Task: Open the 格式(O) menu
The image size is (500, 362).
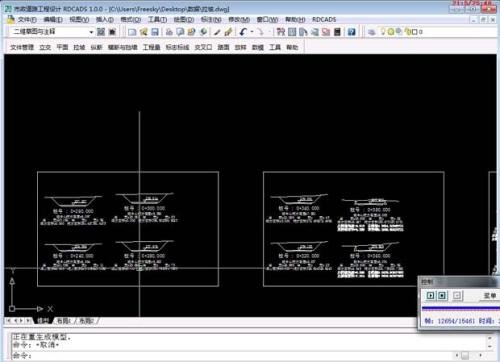Action: click(130, 20)
